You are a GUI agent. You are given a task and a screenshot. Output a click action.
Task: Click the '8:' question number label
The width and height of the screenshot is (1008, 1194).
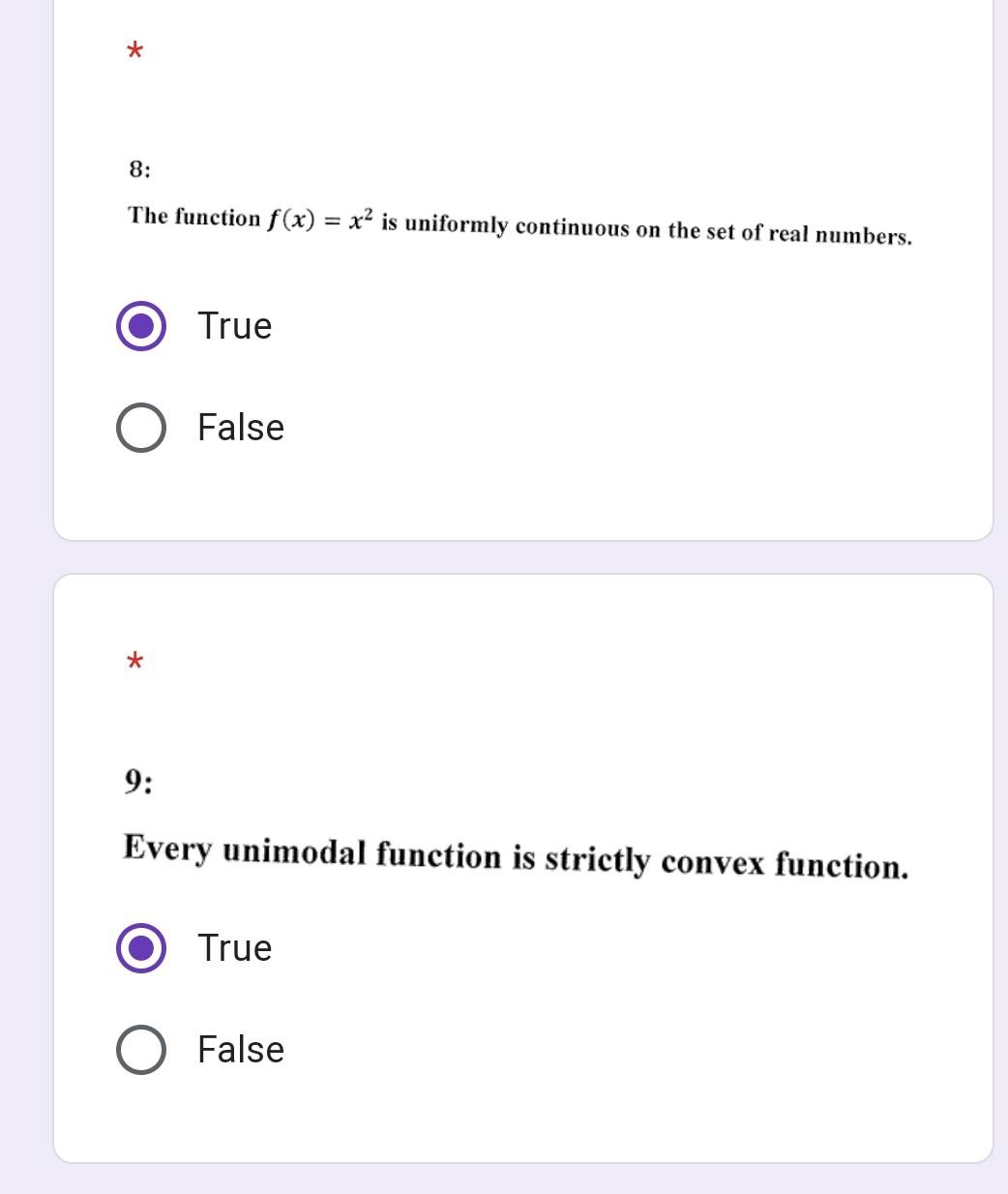click(138, 169)
